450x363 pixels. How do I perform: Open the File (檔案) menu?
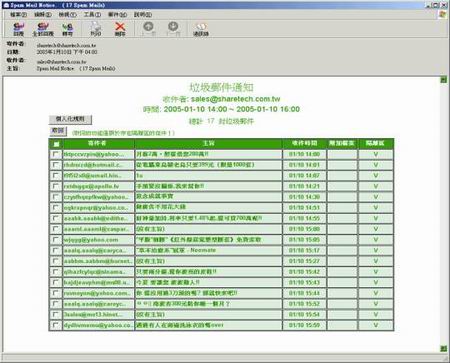click(x=18, y=15)
